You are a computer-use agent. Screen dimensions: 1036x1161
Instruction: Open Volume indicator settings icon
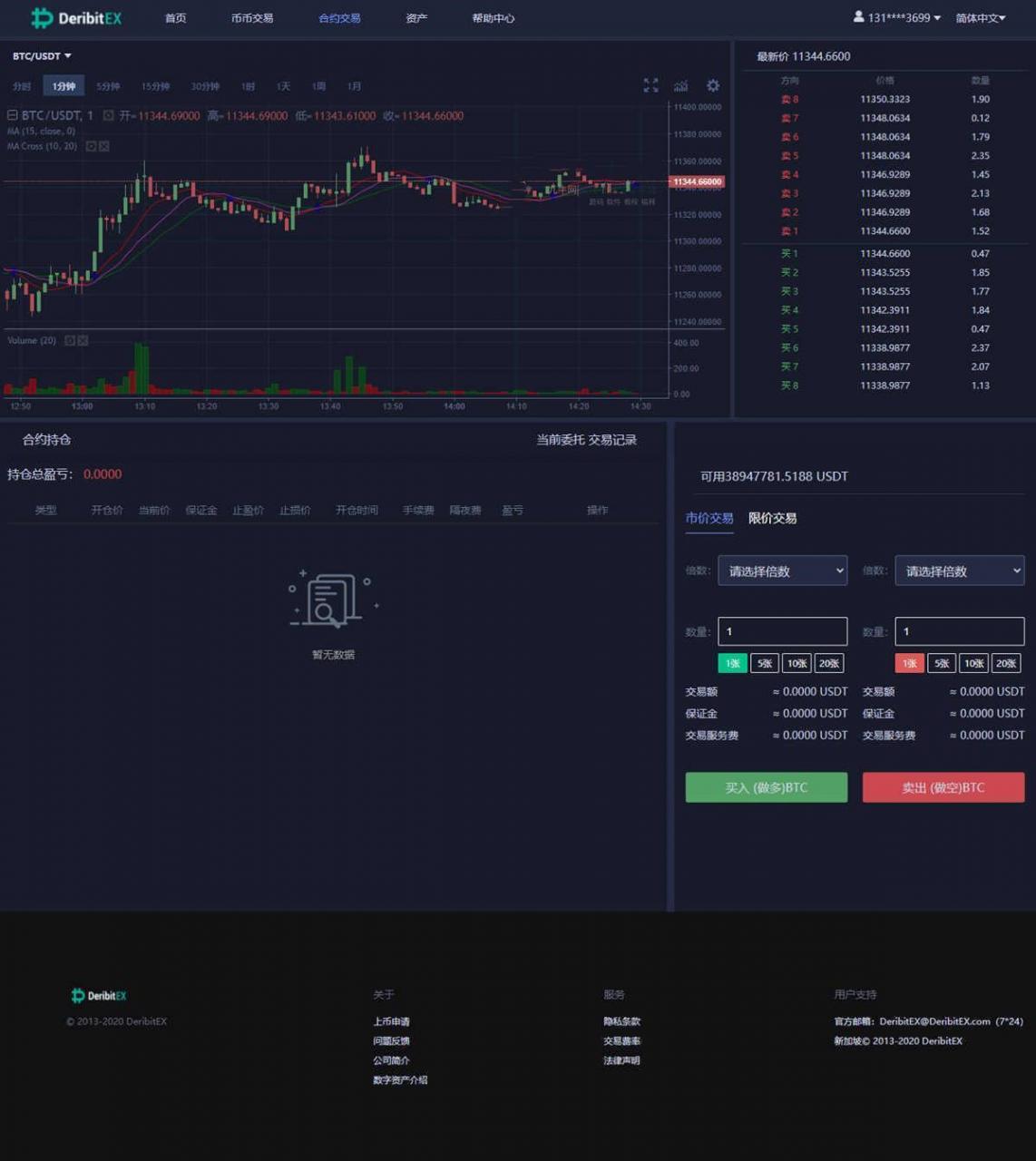coord(69,340)
